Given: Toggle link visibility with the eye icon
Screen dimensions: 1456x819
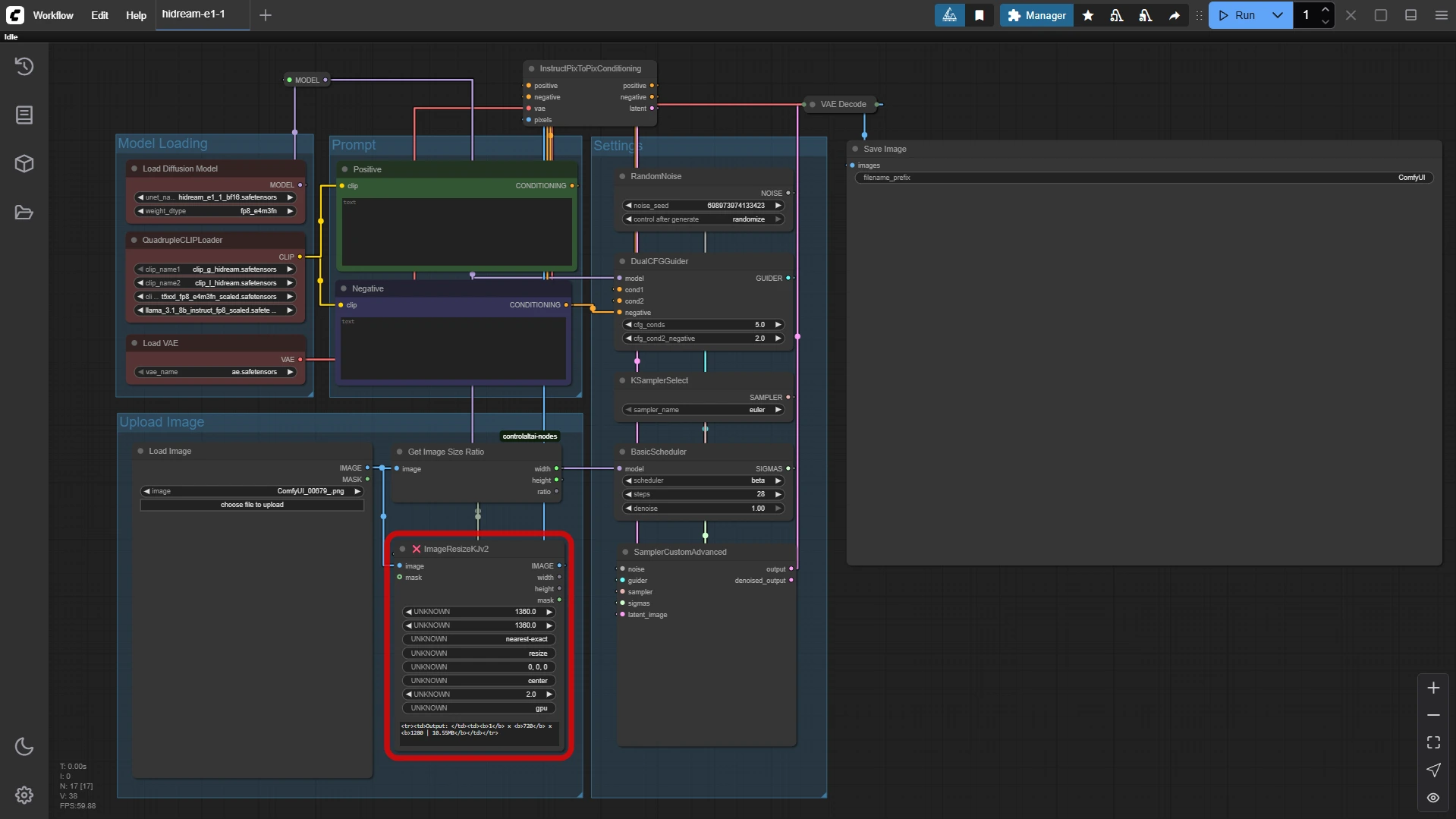Looking at the screenshot, I should 1433,798.
